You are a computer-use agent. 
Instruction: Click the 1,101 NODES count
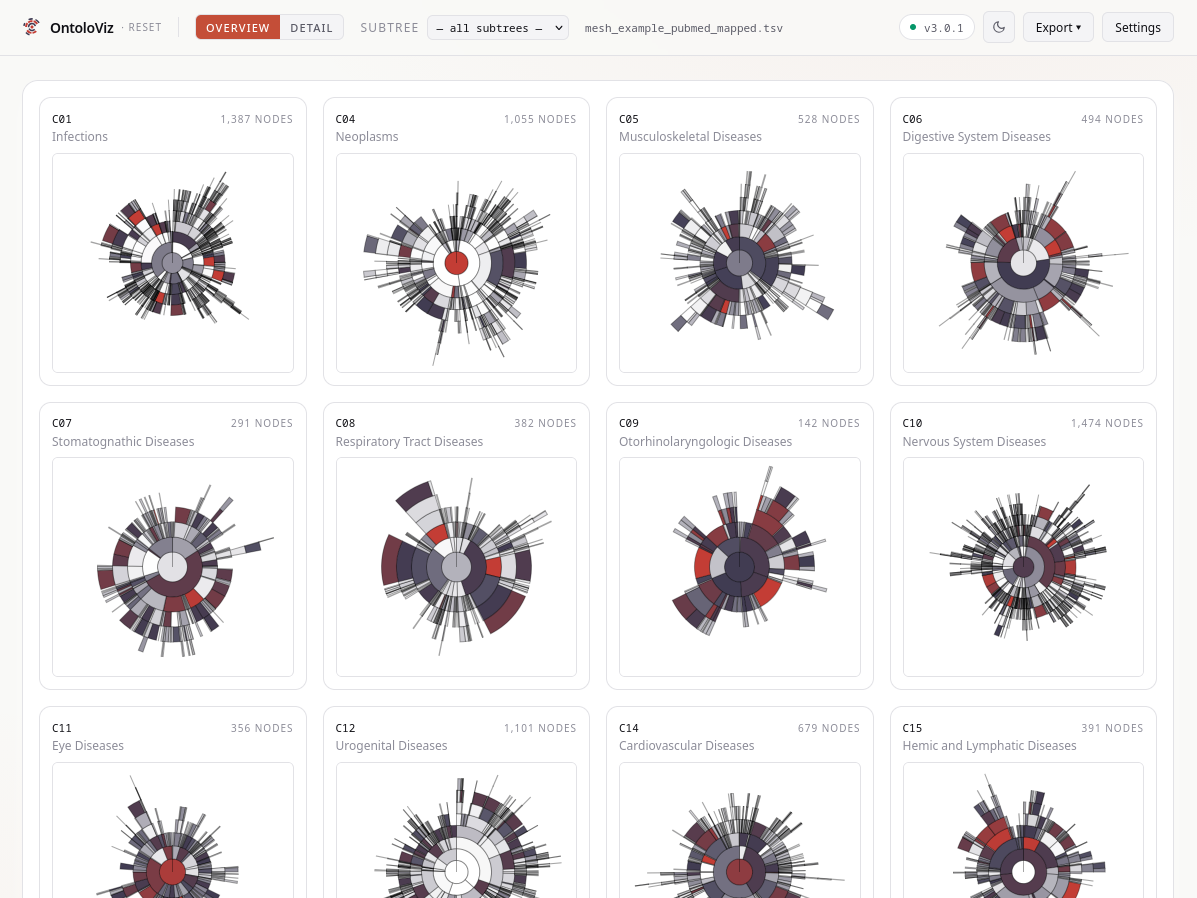point(540,728)
